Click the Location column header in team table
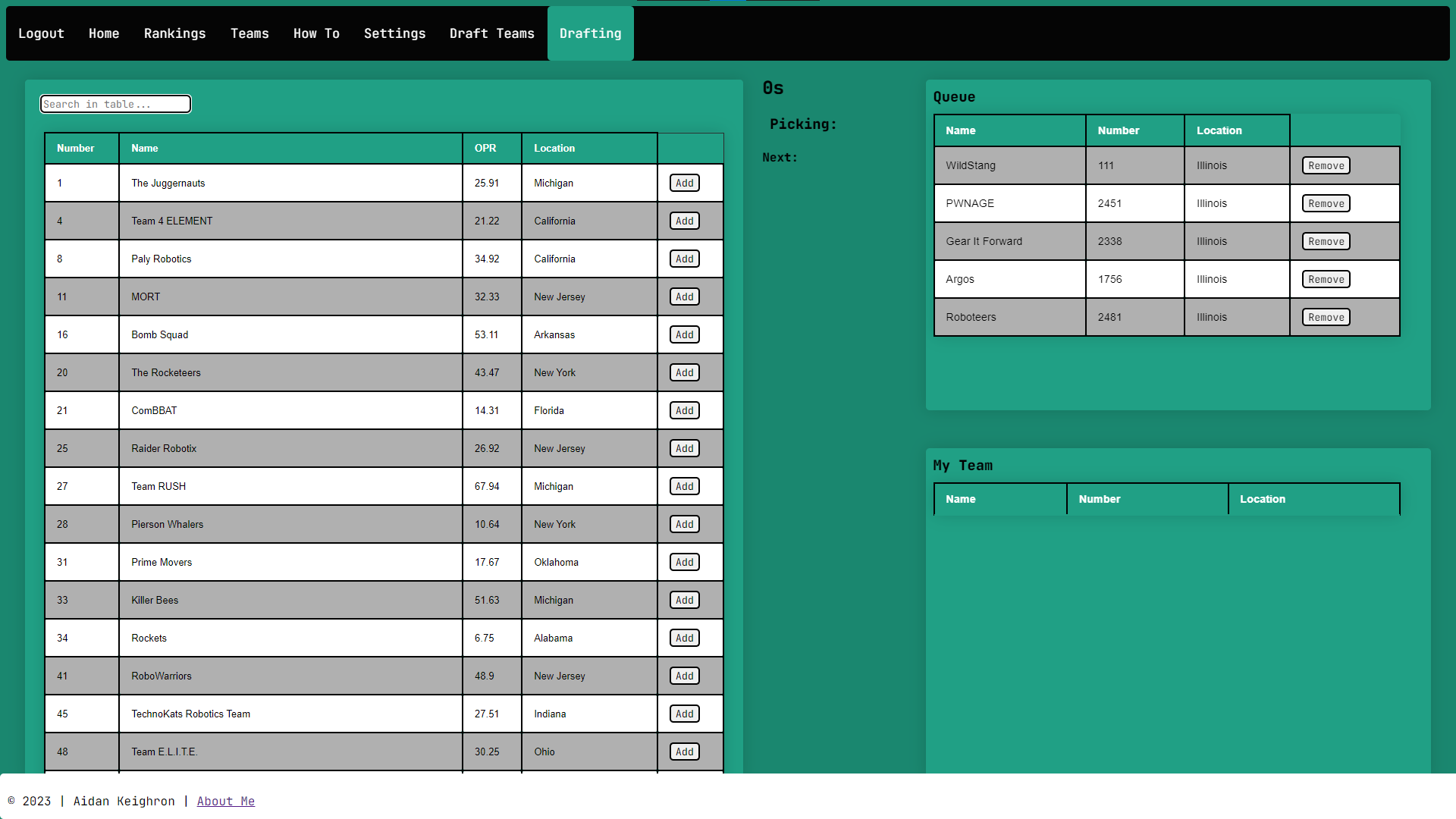The height and width of the screenshot is (819, 1456). pos(589,148)
